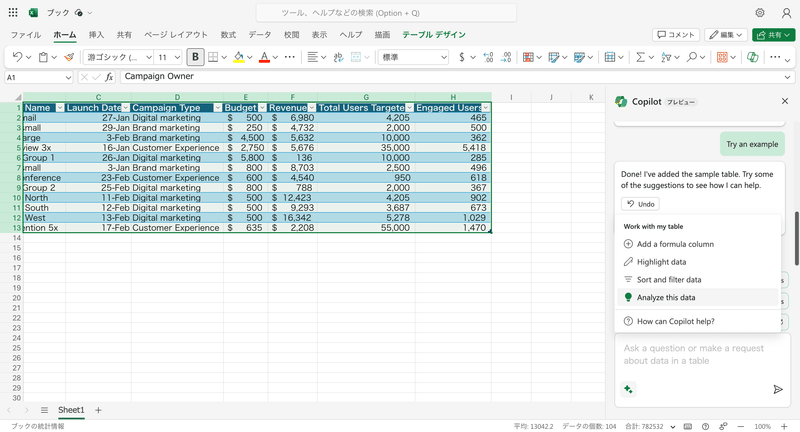Apply the font color A icon
The height and width of the screenshot is (432, 800).
click(x=264, y=57)
